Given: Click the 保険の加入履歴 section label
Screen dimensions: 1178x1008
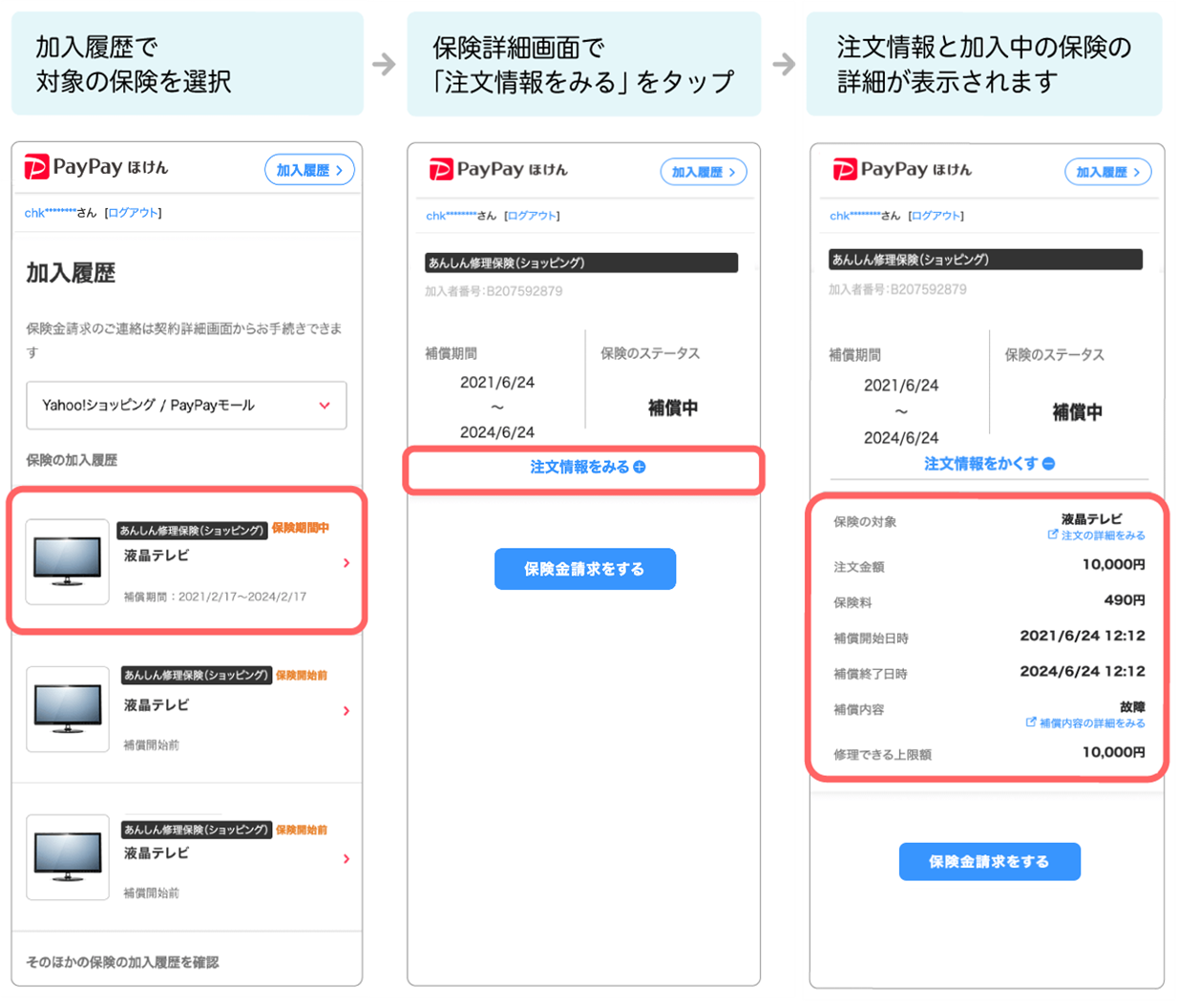Looking at the screenshot, I should click(72, 460).
